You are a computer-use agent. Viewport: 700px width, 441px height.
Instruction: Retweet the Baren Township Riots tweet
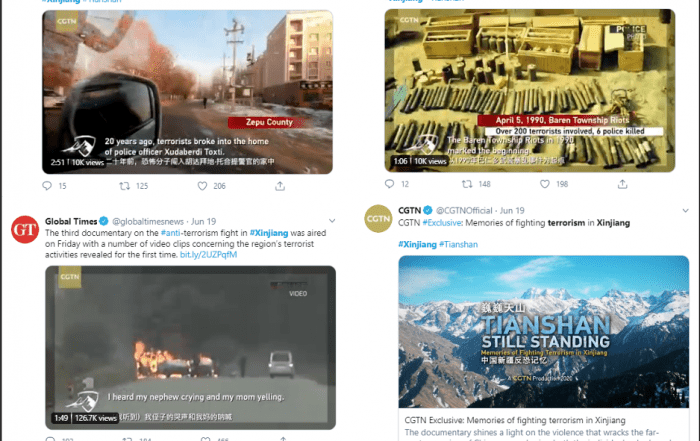point(467,183)
